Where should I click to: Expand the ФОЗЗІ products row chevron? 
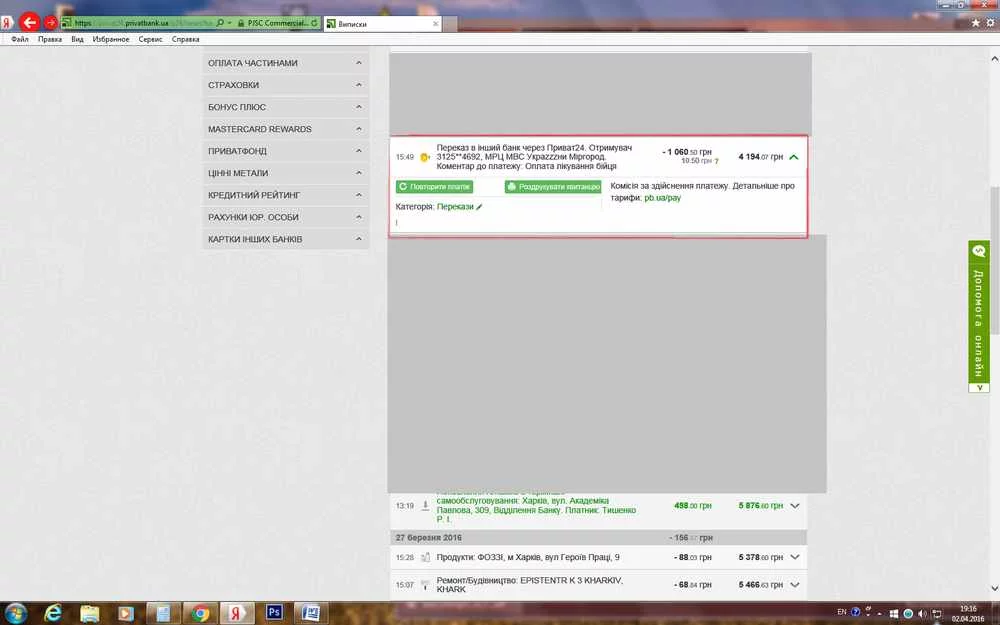pyautogui.click(x=795, y=557)
